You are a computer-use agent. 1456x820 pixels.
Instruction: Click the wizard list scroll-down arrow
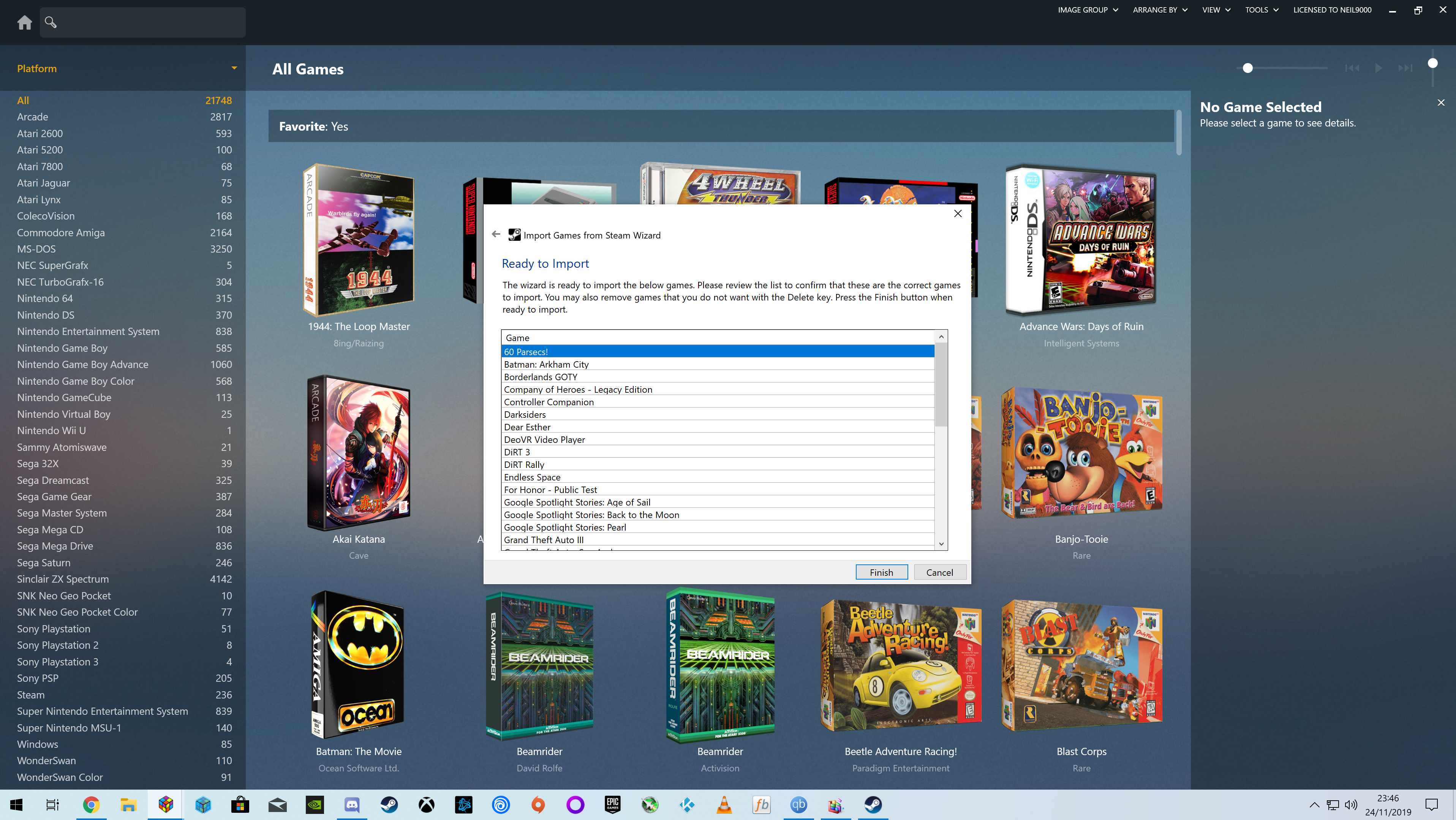(941, 544)
